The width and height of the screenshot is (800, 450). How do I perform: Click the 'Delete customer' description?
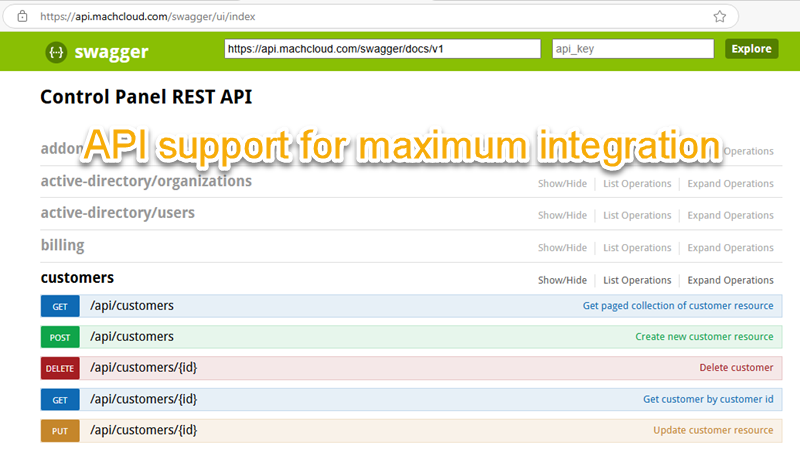coord(736,368)
